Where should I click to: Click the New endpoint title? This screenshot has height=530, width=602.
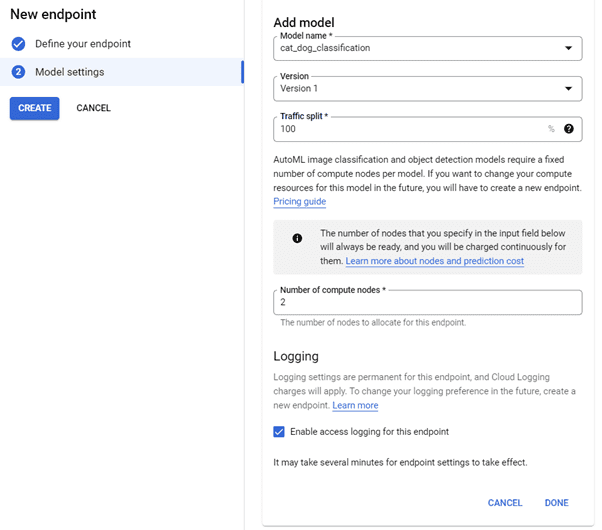53,14
